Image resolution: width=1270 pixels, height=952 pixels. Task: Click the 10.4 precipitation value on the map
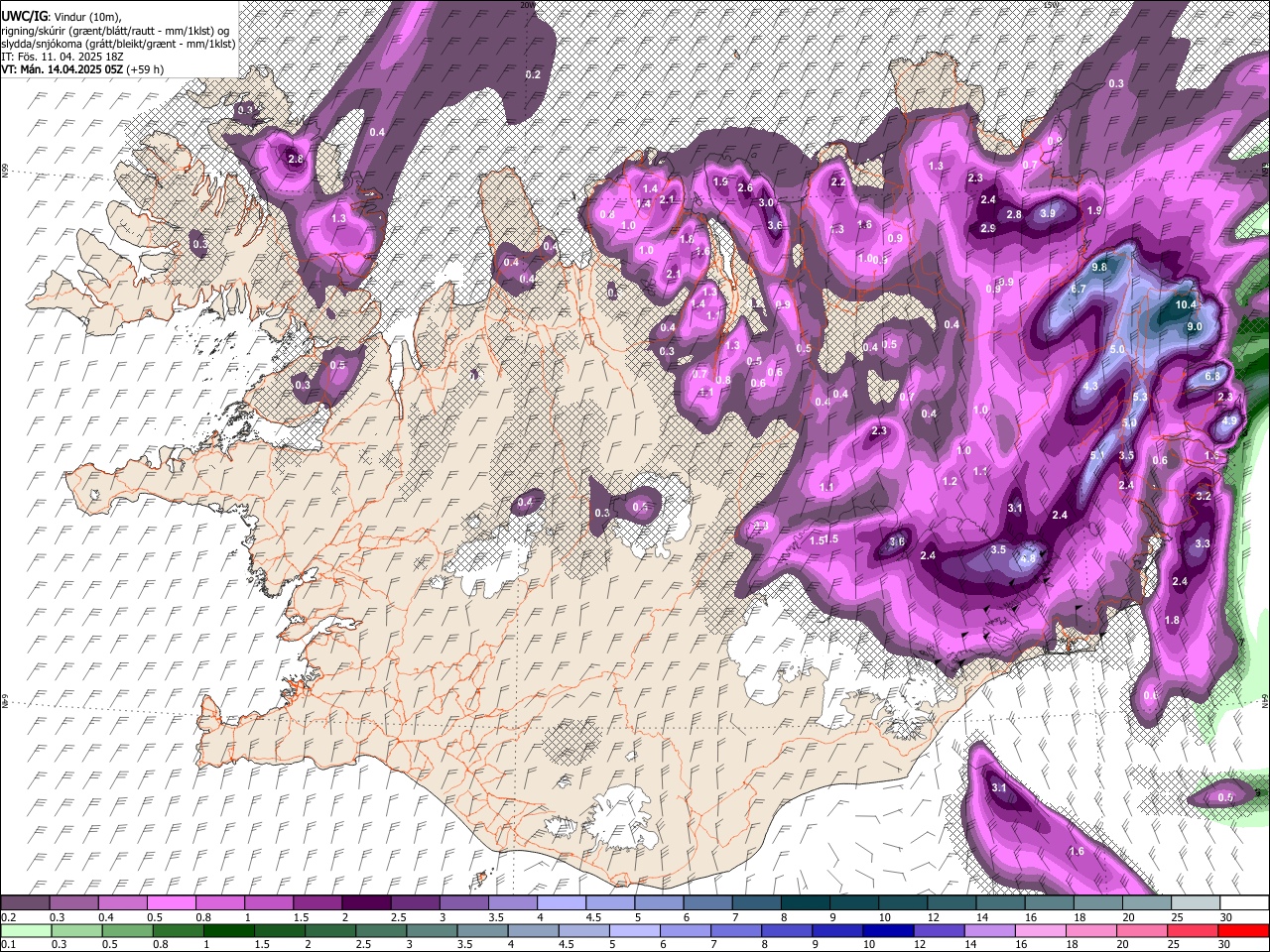[x=1186, y=304]
